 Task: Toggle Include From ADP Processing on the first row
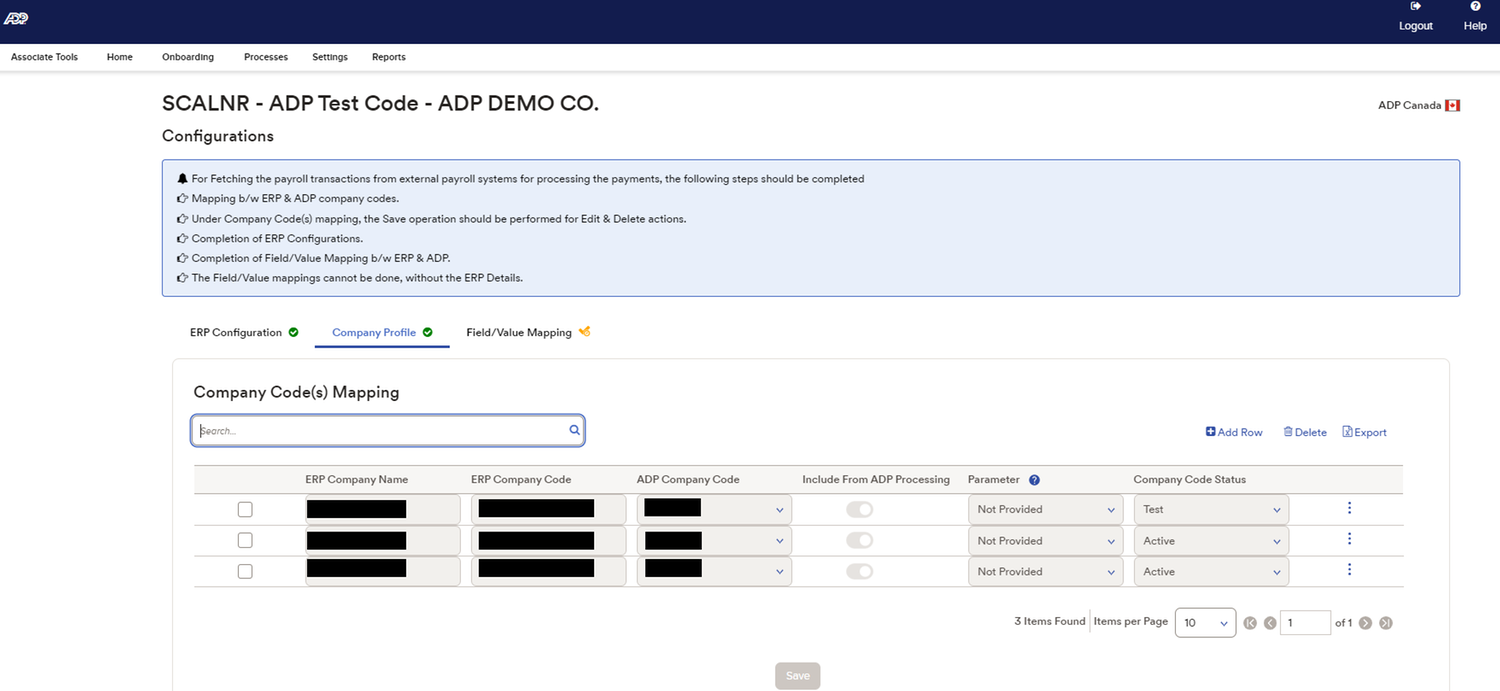tap(859, 509)
